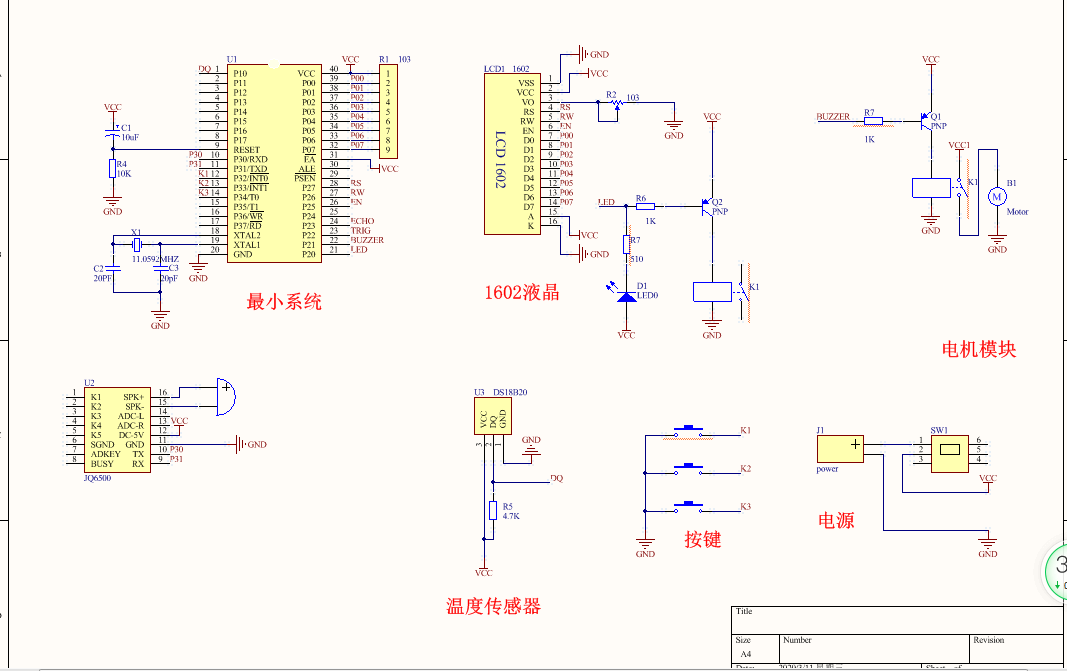This screenshot has height=671, width=1067.
Task: Select the K1 push button switch
Action: 686,431
